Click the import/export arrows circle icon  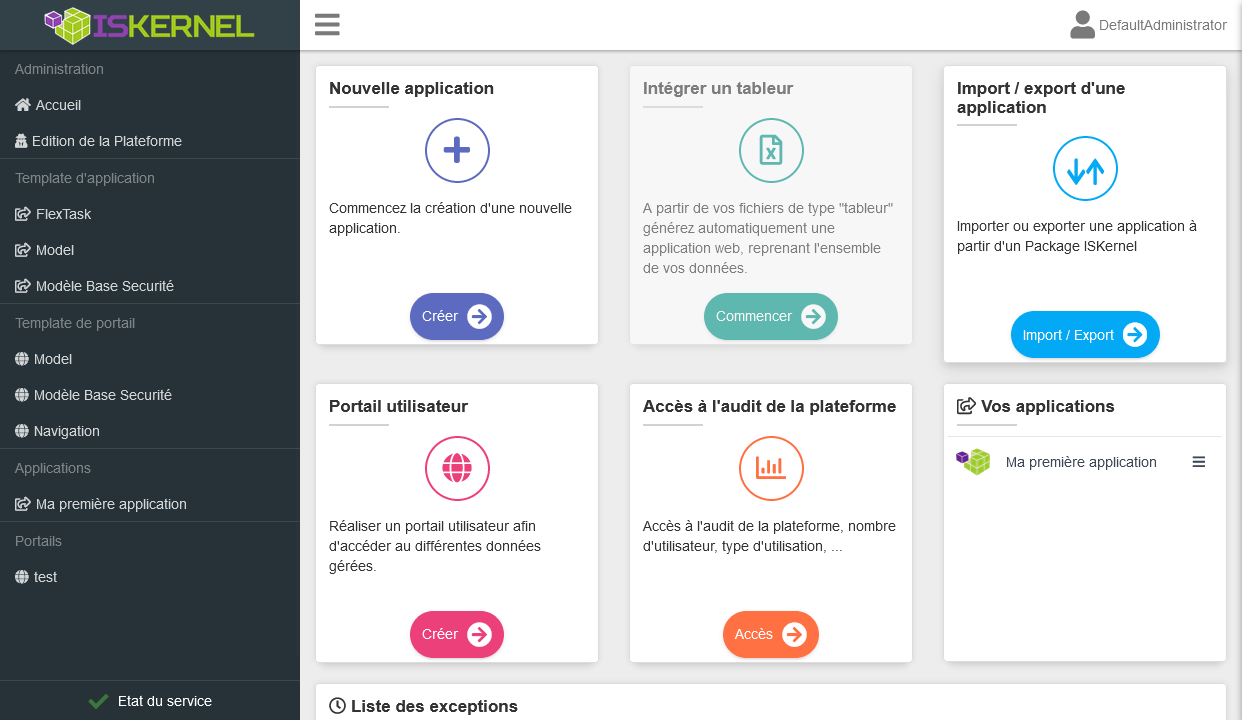(x=1085, y=169)
